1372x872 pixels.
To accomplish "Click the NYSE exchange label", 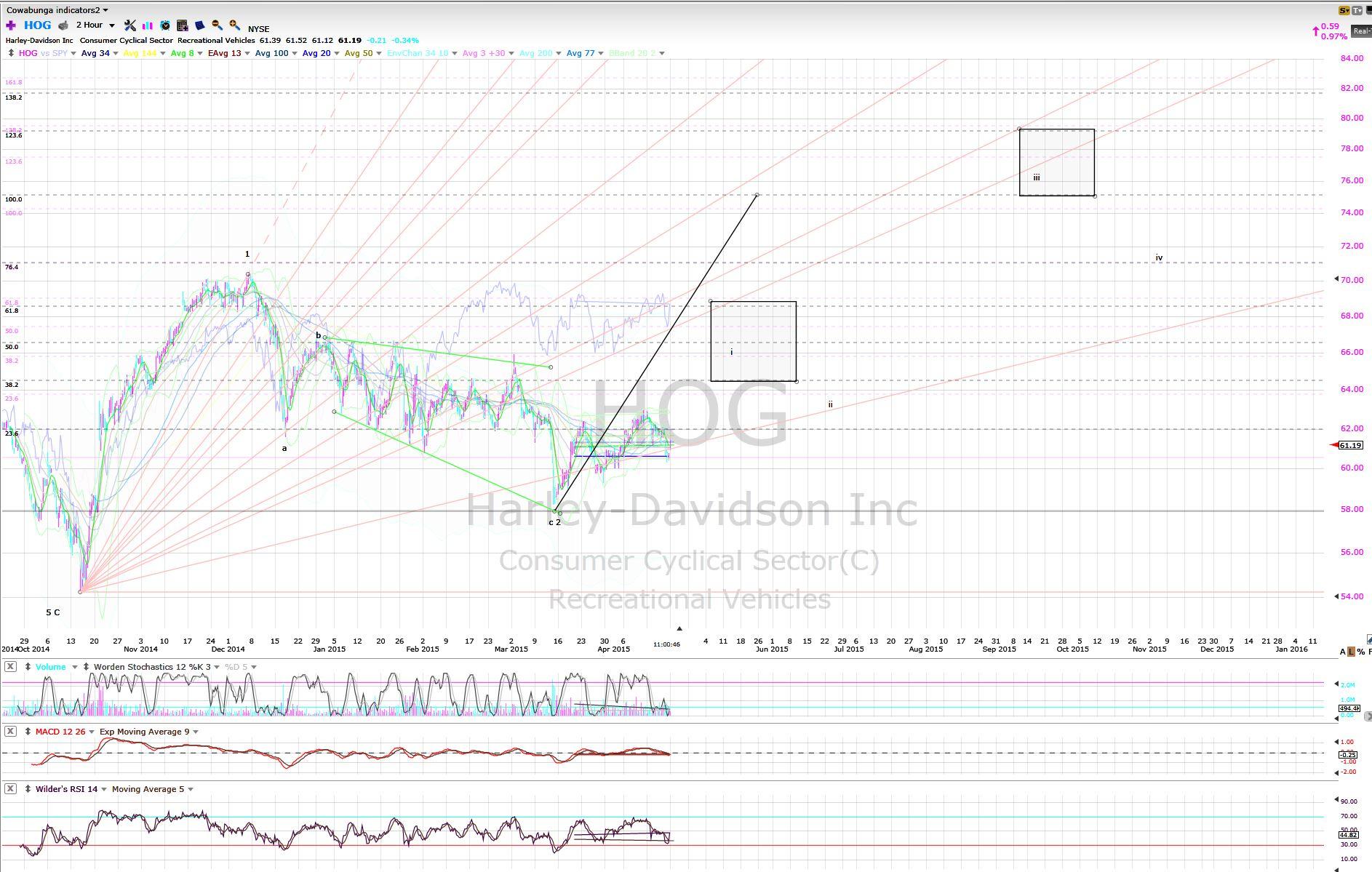I will [x=258, y=29].
